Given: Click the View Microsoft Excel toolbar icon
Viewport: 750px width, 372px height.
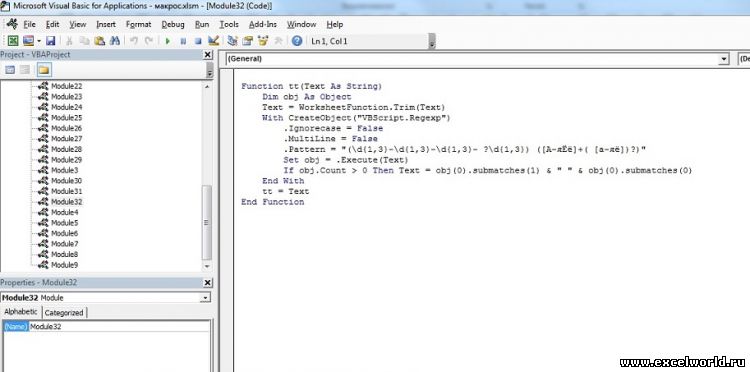Looking at the screenshot, I should coord(13,41).
